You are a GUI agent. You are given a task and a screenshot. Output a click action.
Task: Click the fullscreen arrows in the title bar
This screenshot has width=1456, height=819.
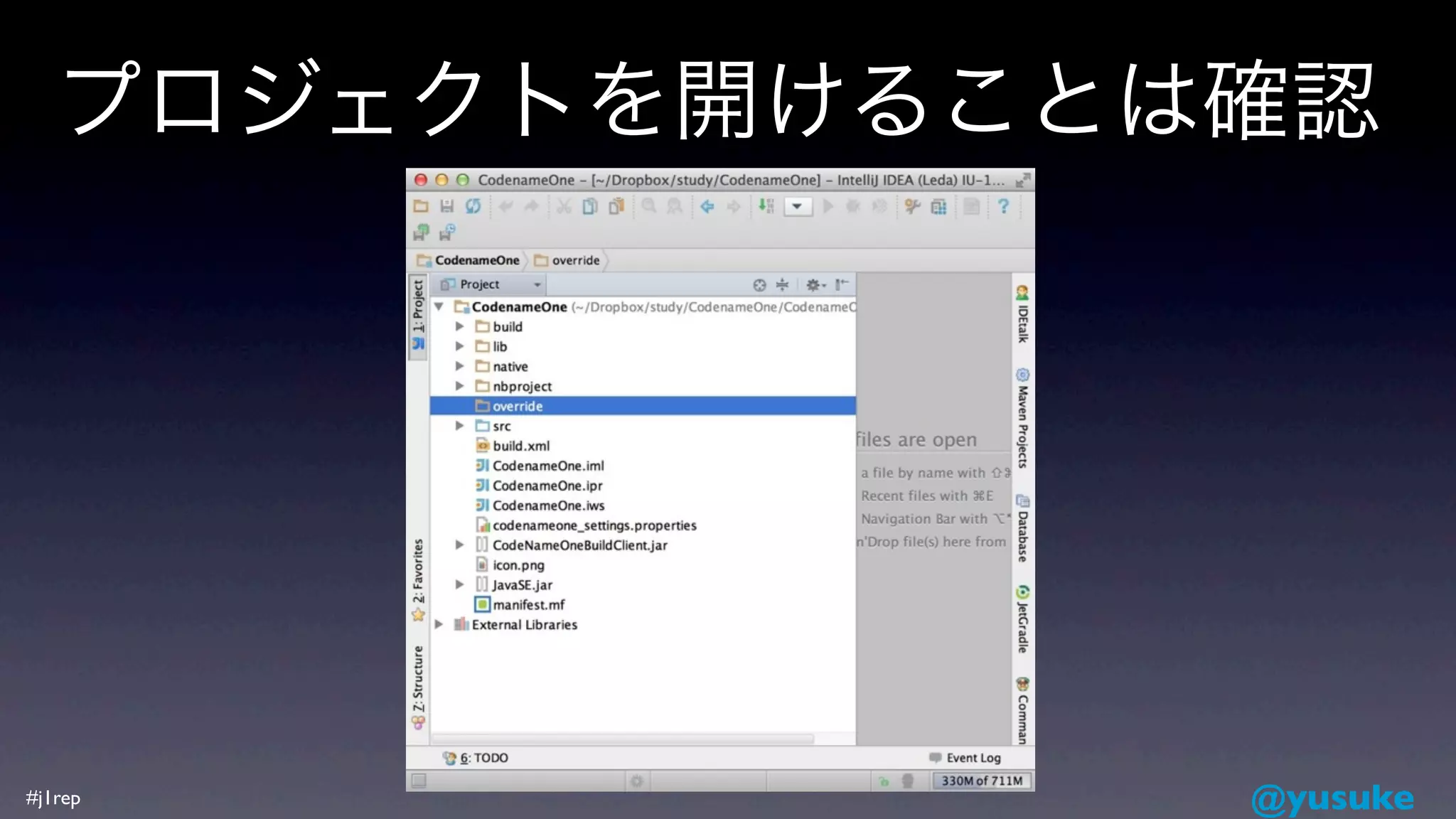[1022, 180]
